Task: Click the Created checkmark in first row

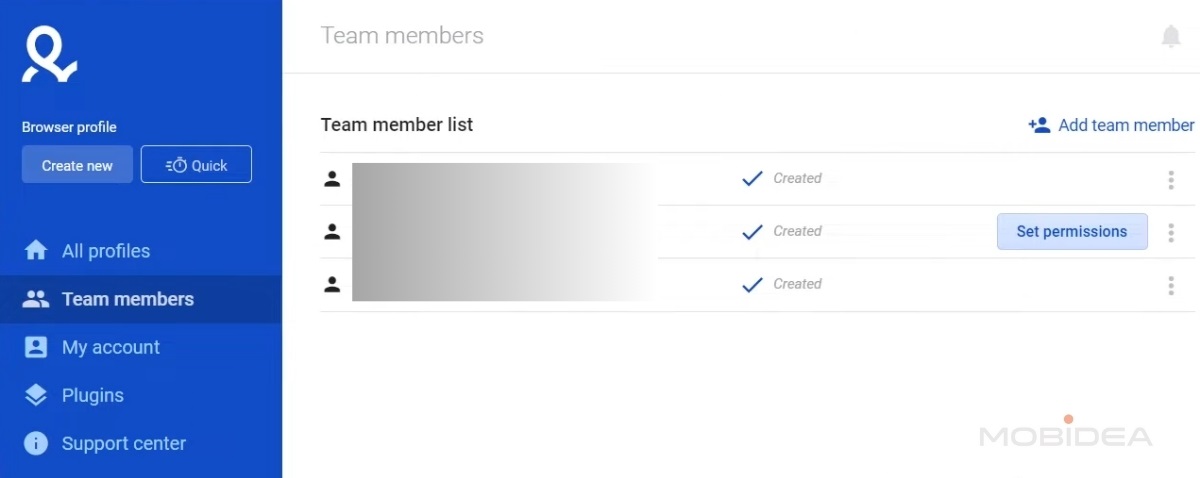Action: tap(752, 179)
